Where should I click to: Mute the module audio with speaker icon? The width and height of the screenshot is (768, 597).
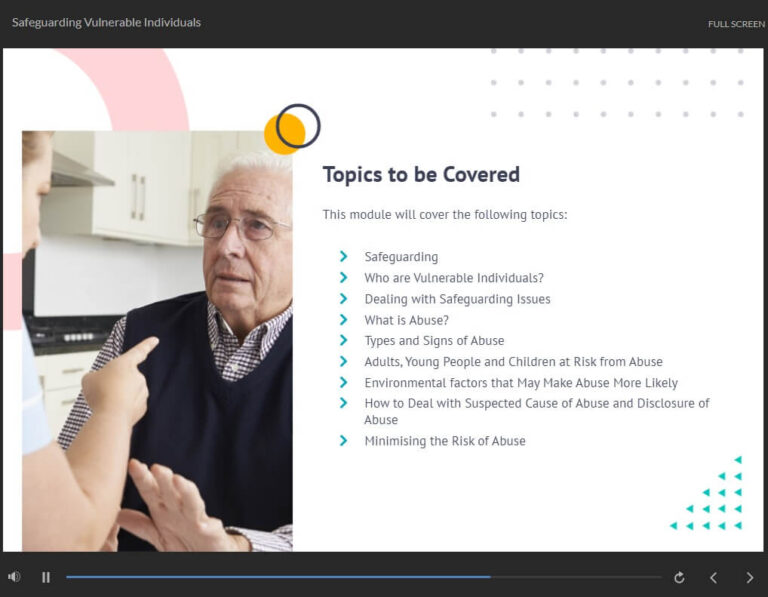click(14, 577)
